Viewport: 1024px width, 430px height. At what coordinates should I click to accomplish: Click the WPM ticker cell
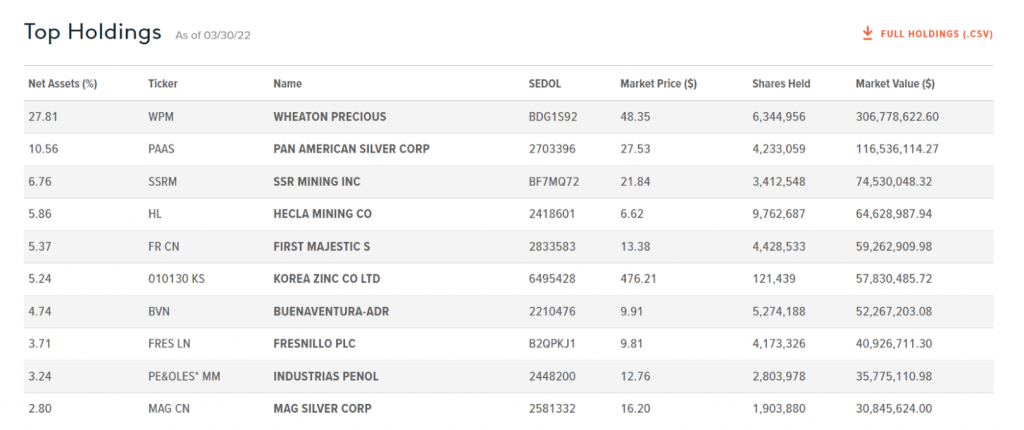pos(161,117)
